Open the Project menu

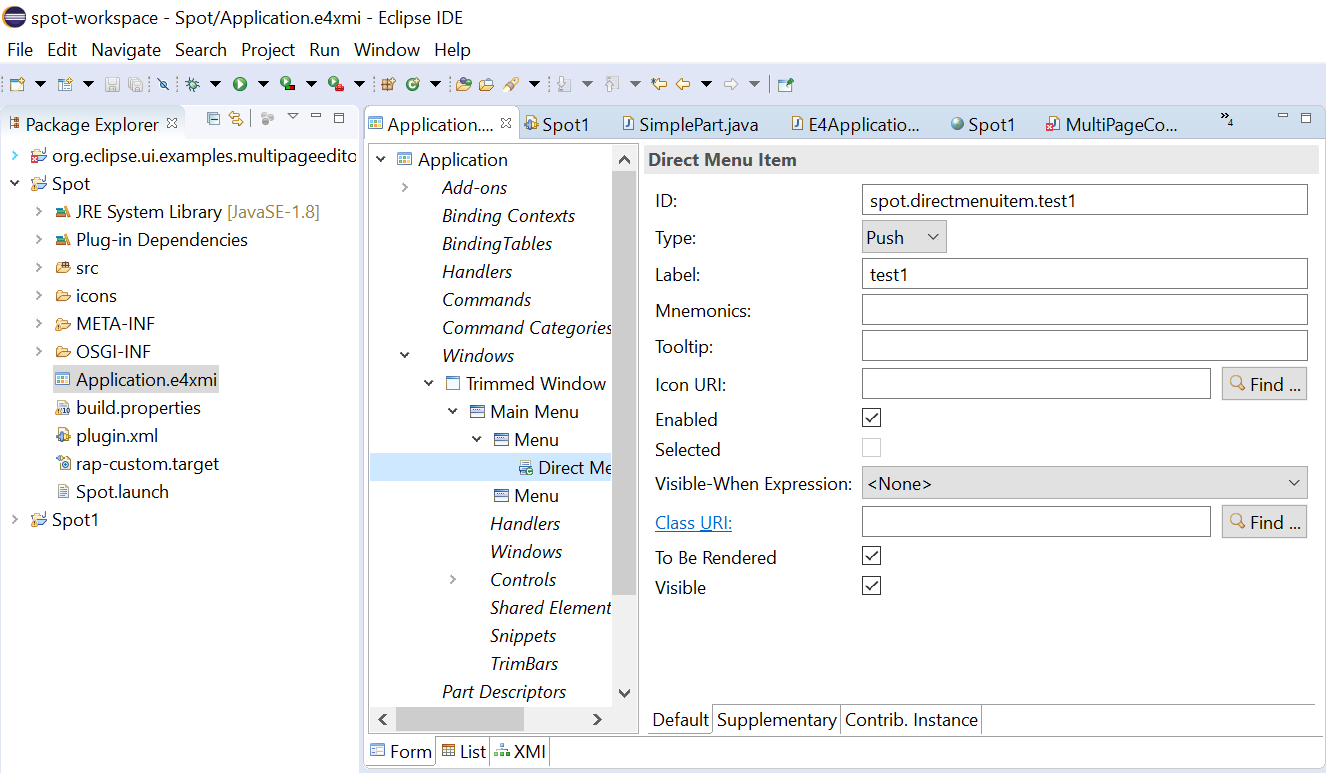(x=268, y=49)
